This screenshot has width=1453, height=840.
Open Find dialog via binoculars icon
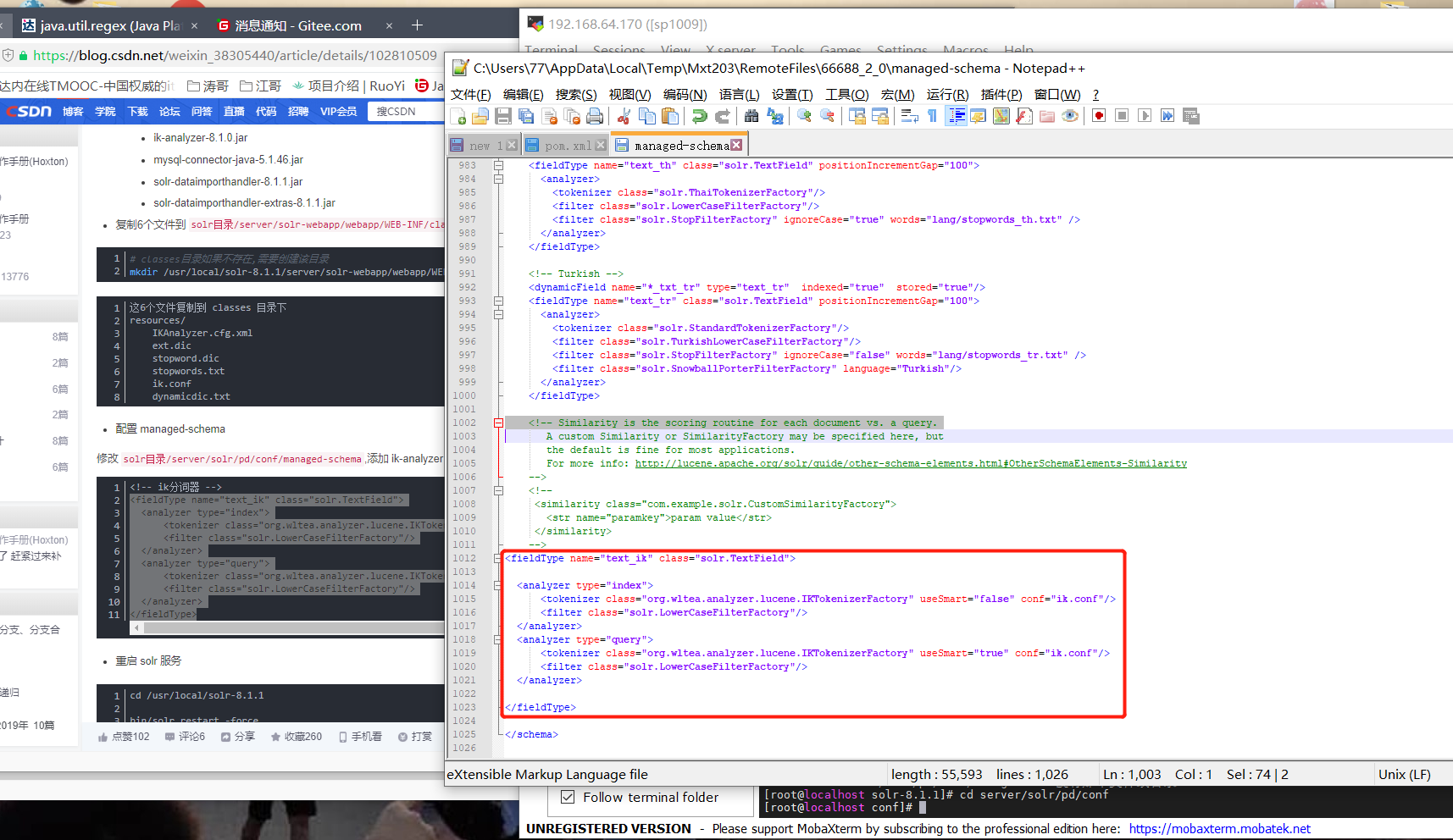point(751,116)
